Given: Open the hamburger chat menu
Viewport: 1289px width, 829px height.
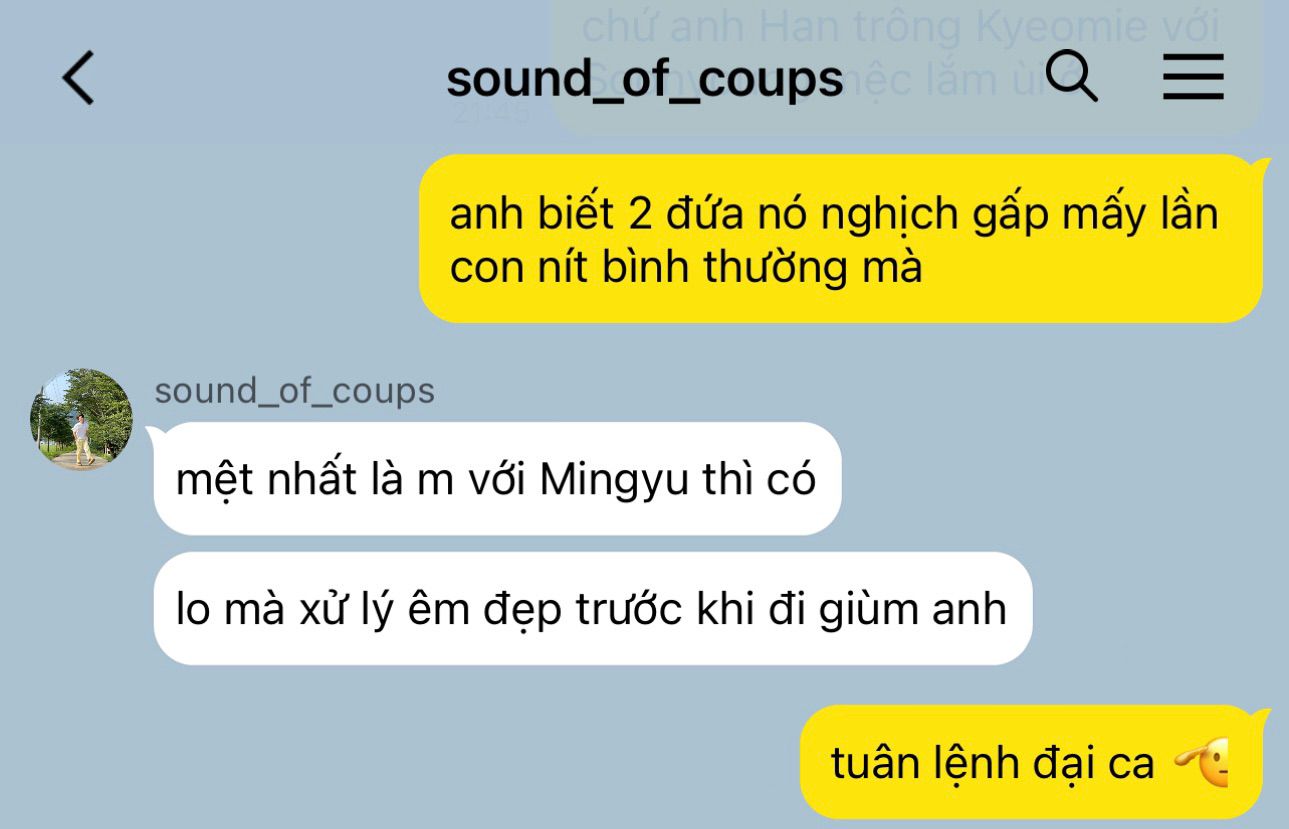Looking at the screenshot, I should [x=1193, y=77].
